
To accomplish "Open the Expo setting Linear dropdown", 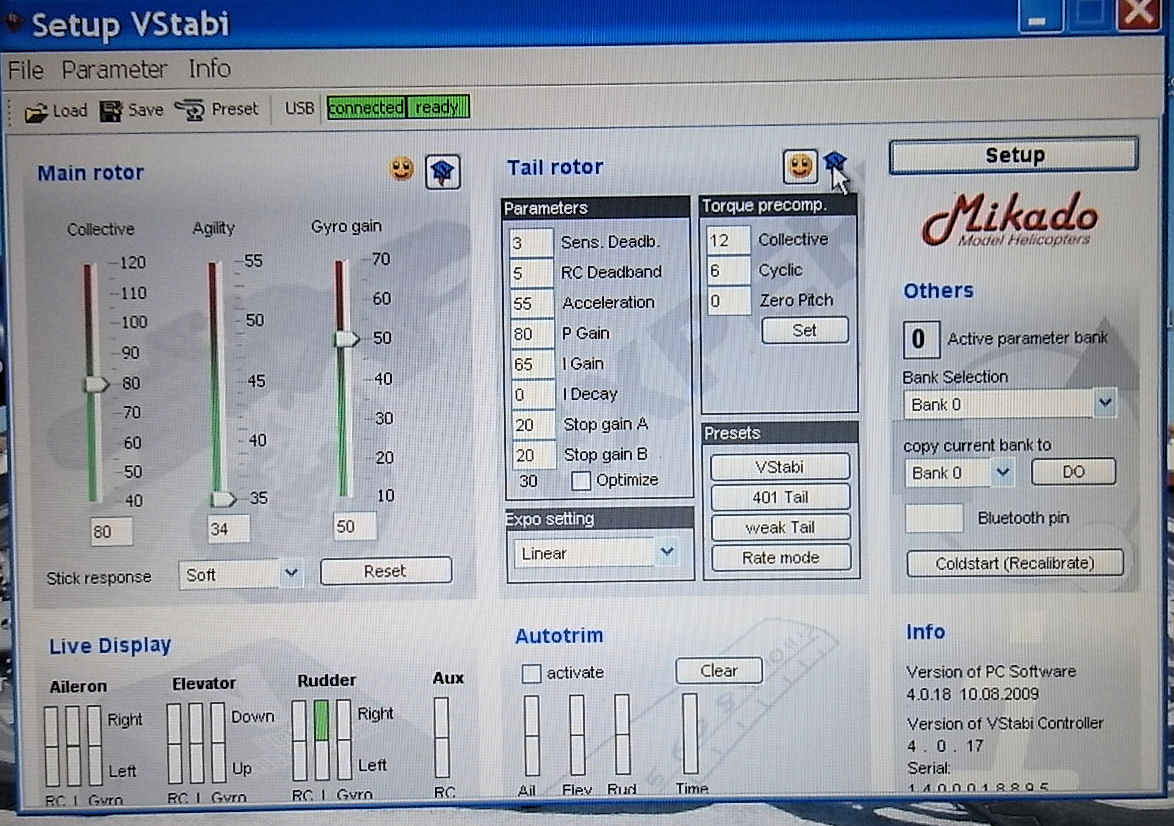I will pos(666,553).
